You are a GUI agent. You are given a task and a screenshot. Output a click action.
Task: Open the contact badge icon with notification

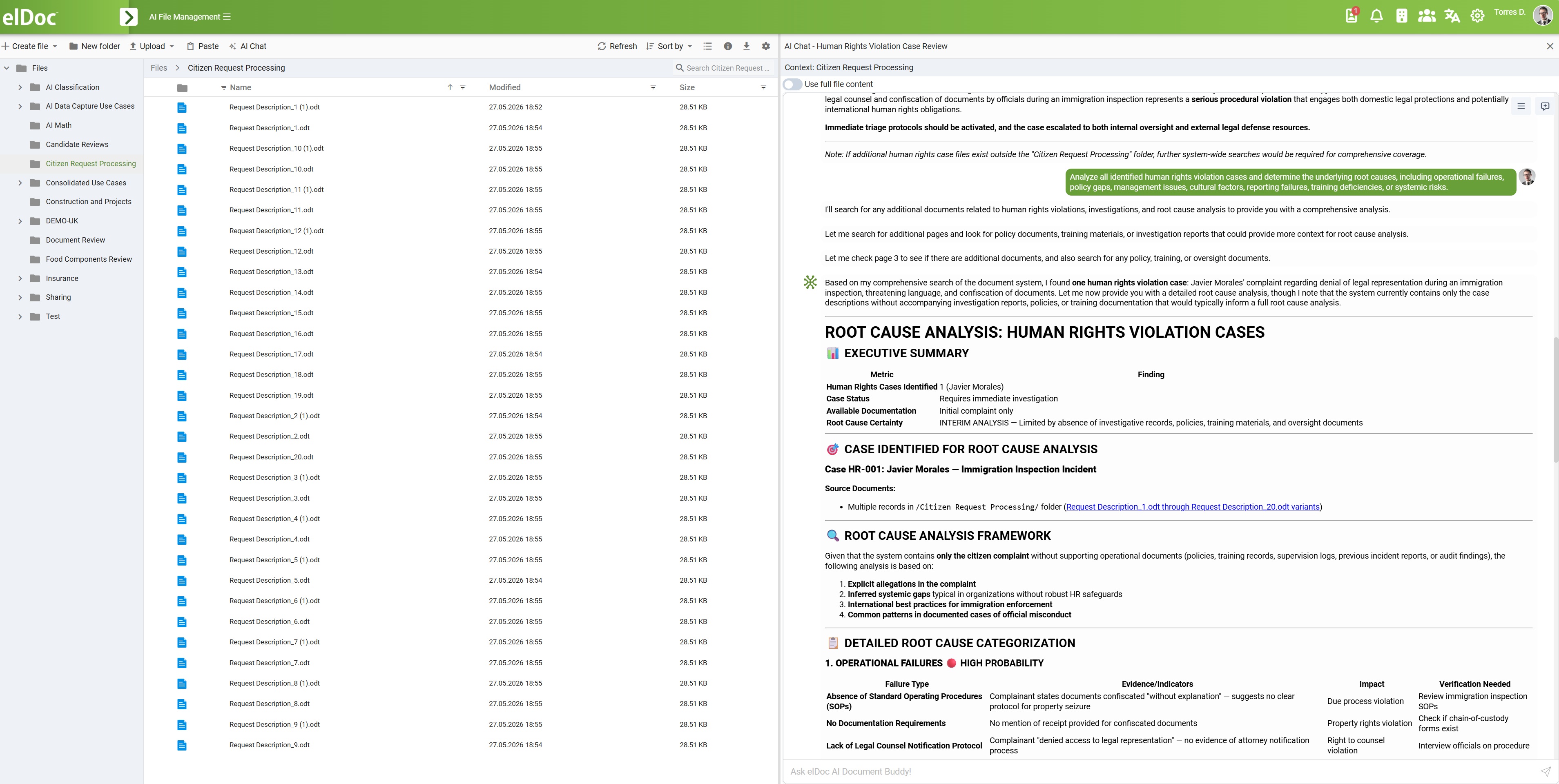tap(1352, 16)
